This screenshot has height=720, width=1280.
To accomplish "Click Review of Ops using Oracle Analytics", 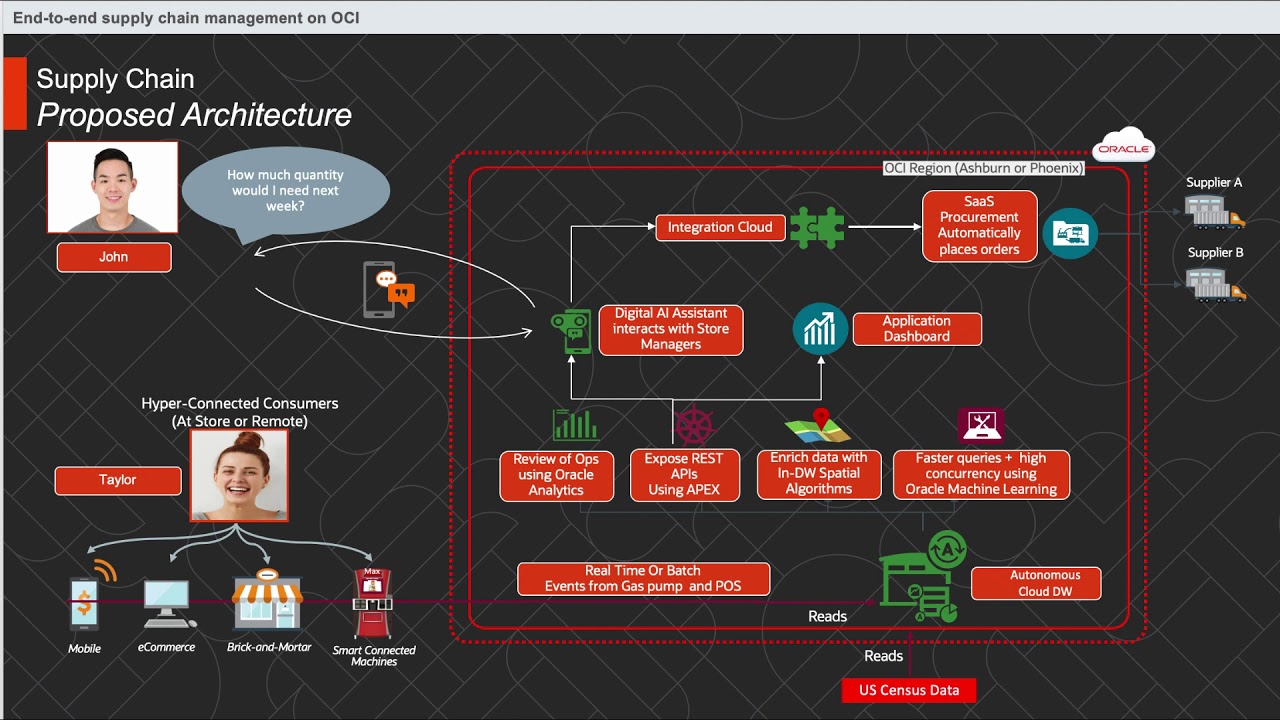I will [556, 475].
